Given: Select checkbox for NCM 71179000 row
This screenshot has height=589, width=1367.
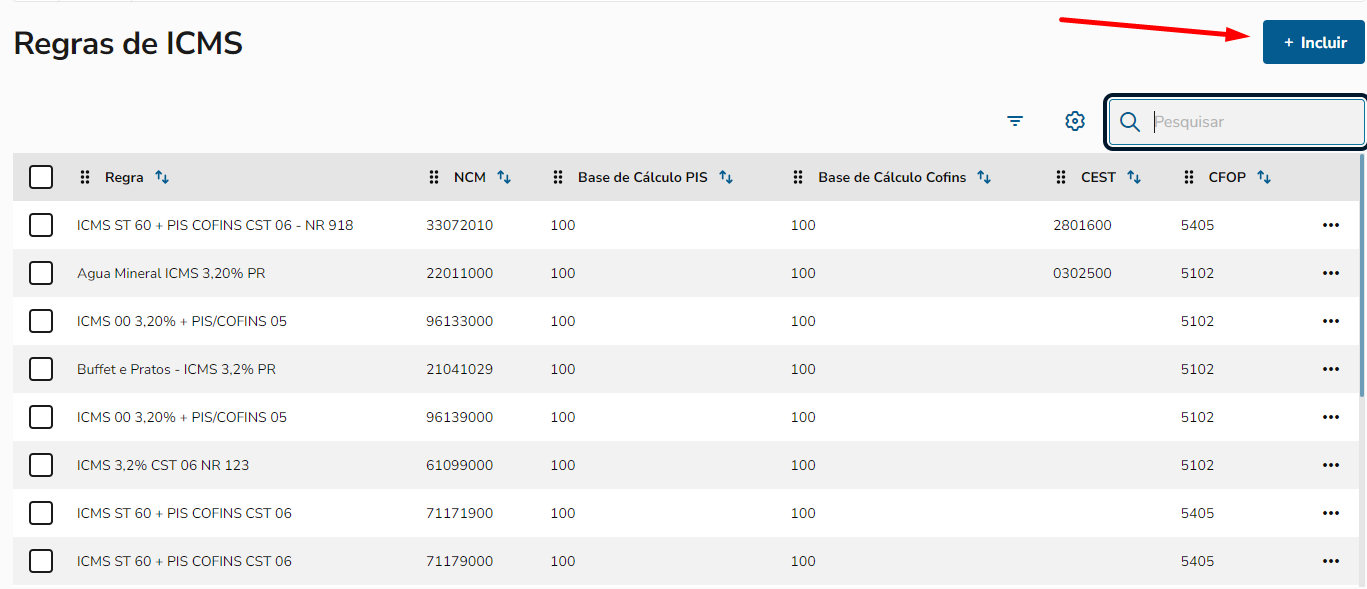Looking at the screenshot, I should click(41, 561).
